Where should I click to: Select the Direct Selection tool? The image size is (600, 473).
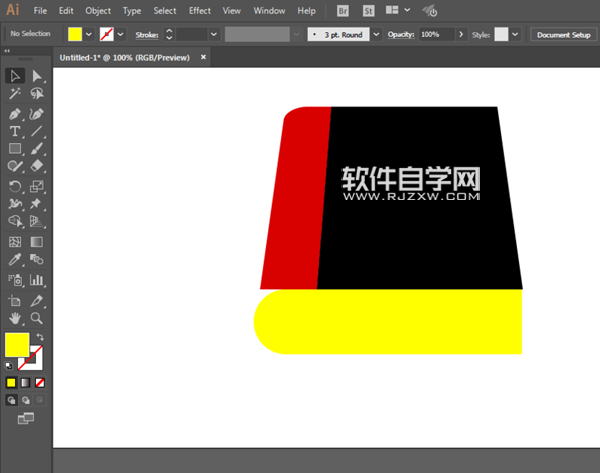point(37,76)
